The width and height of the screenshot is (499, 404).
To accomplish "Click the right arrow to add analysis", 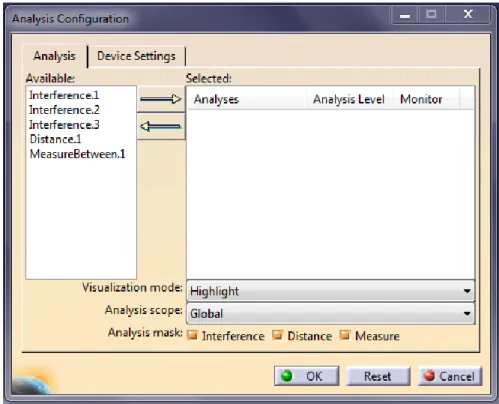I will tap(161, 99).
